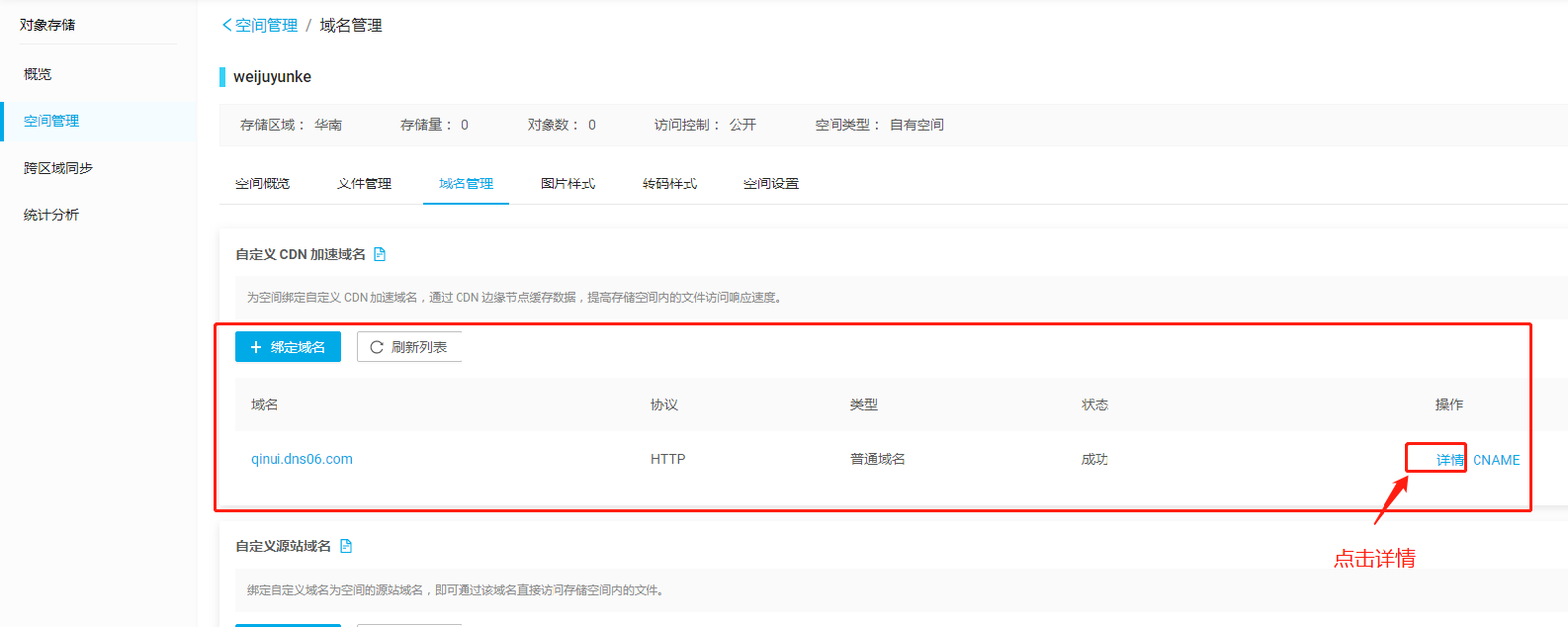The height and width of the screenshot is (627, 1568).
Task: Click the 类型 column header
Action: (x=864, y=404)
